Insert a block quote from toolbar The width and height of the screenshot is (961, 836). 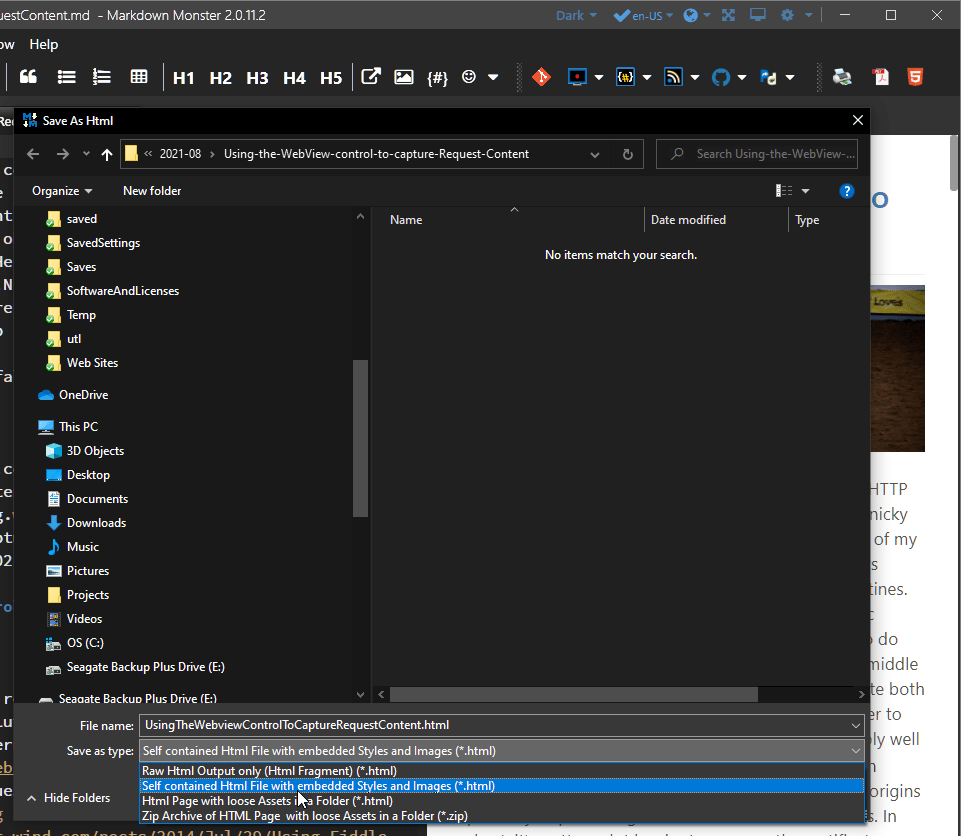click(28, 77)
